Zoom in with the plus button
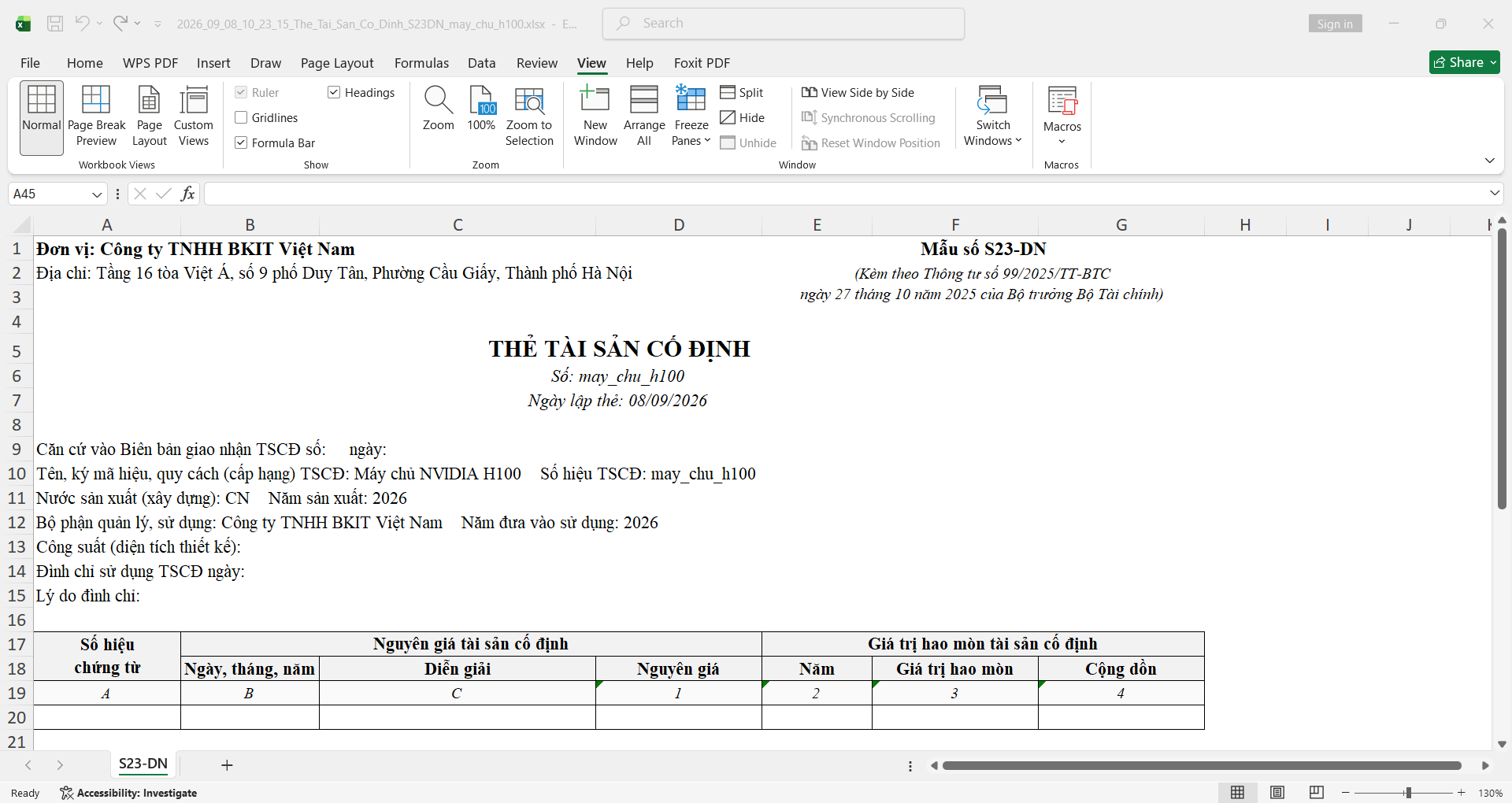The height and width of the screenshot is (803, 1512). pyautogui.click(x=1462, y=793)
